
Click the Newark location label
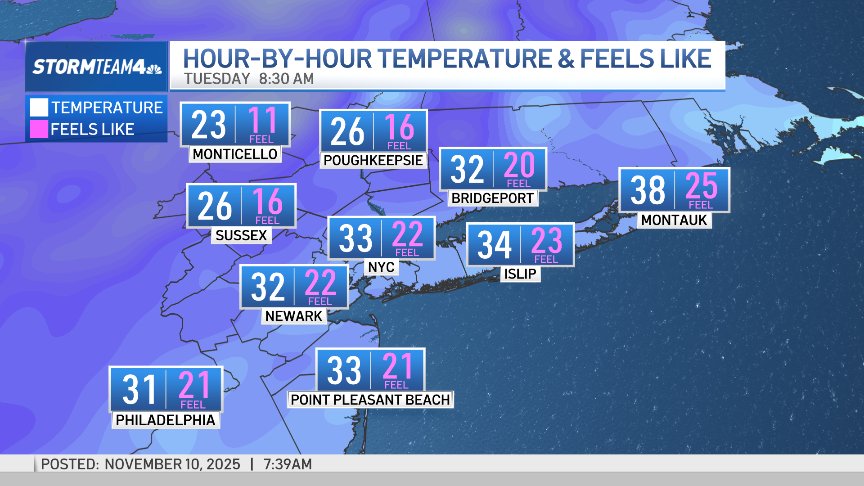[293, 316]
